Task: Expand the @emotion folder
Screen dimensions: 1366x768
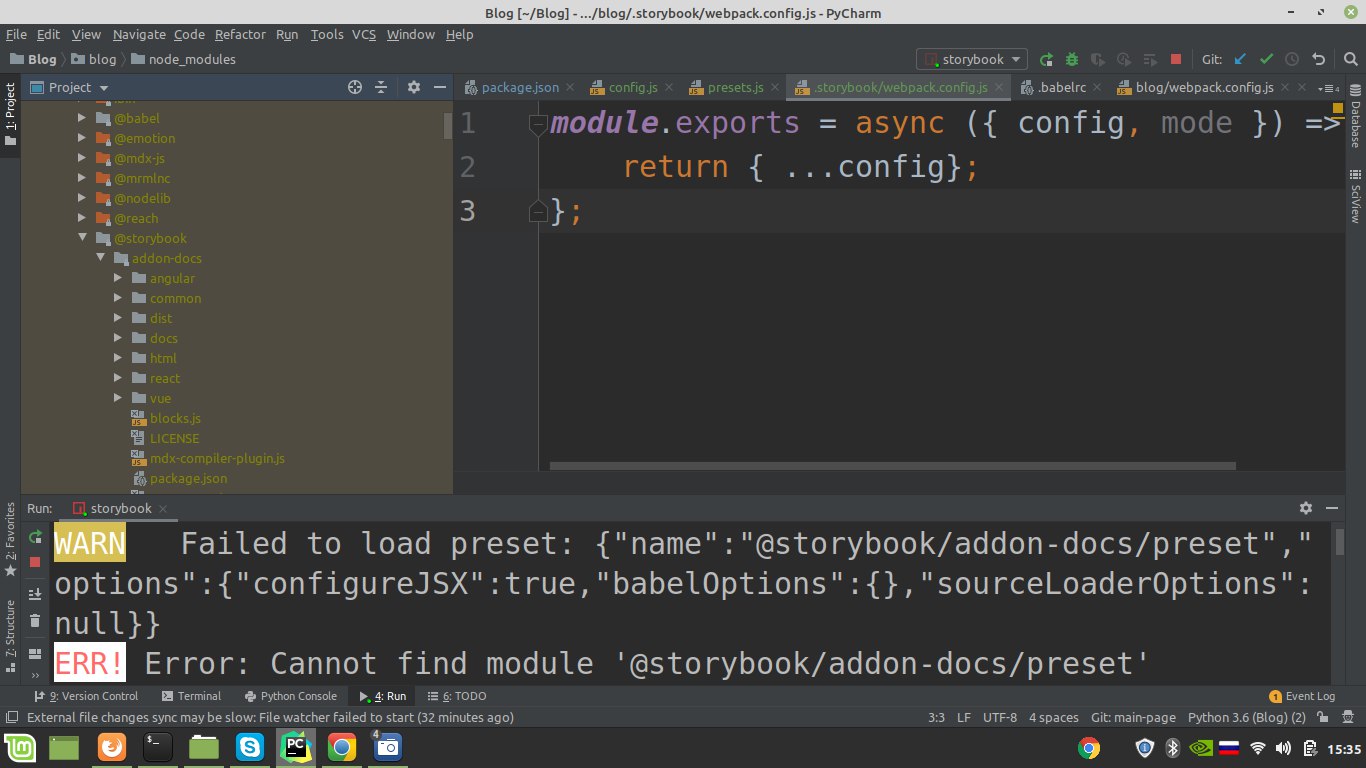Action: pyautogui.click(x=82, y=138)
